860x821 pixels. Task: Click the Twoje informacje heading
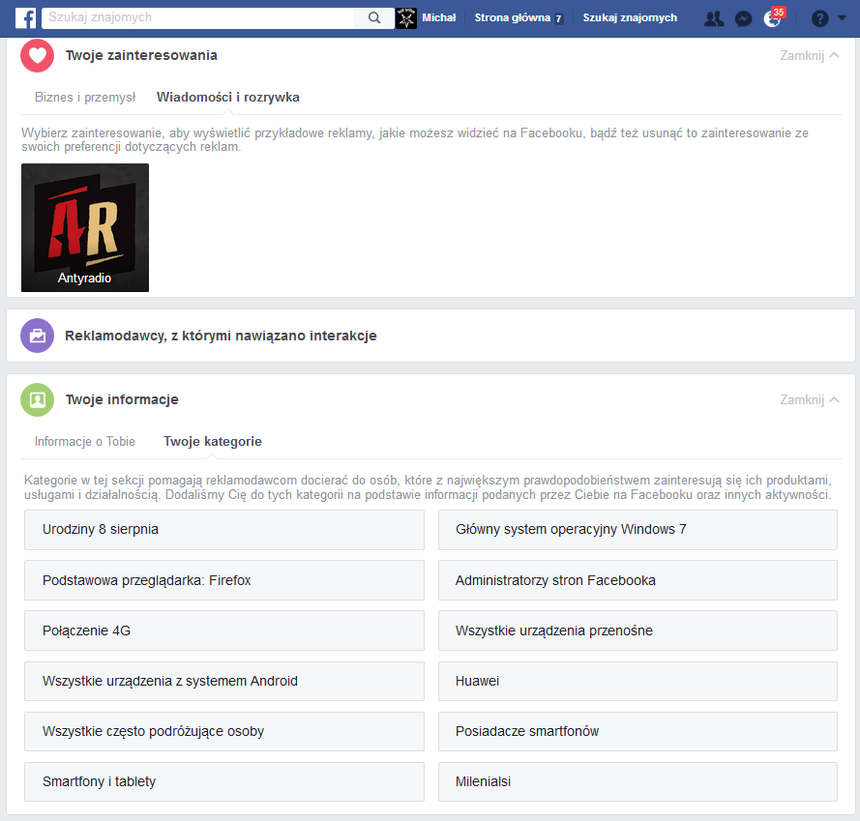tap(122, 400)
